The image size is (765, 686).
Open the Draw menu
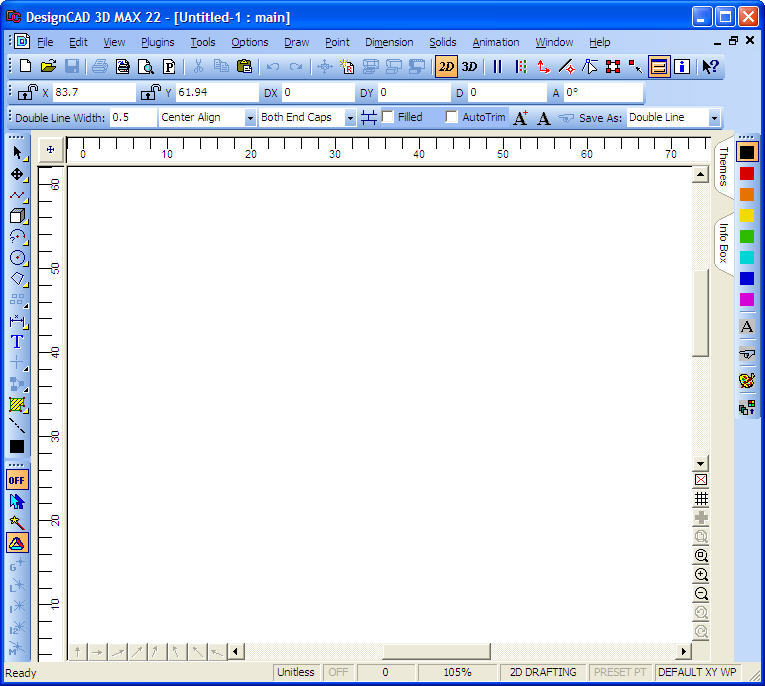pos(297,42)
